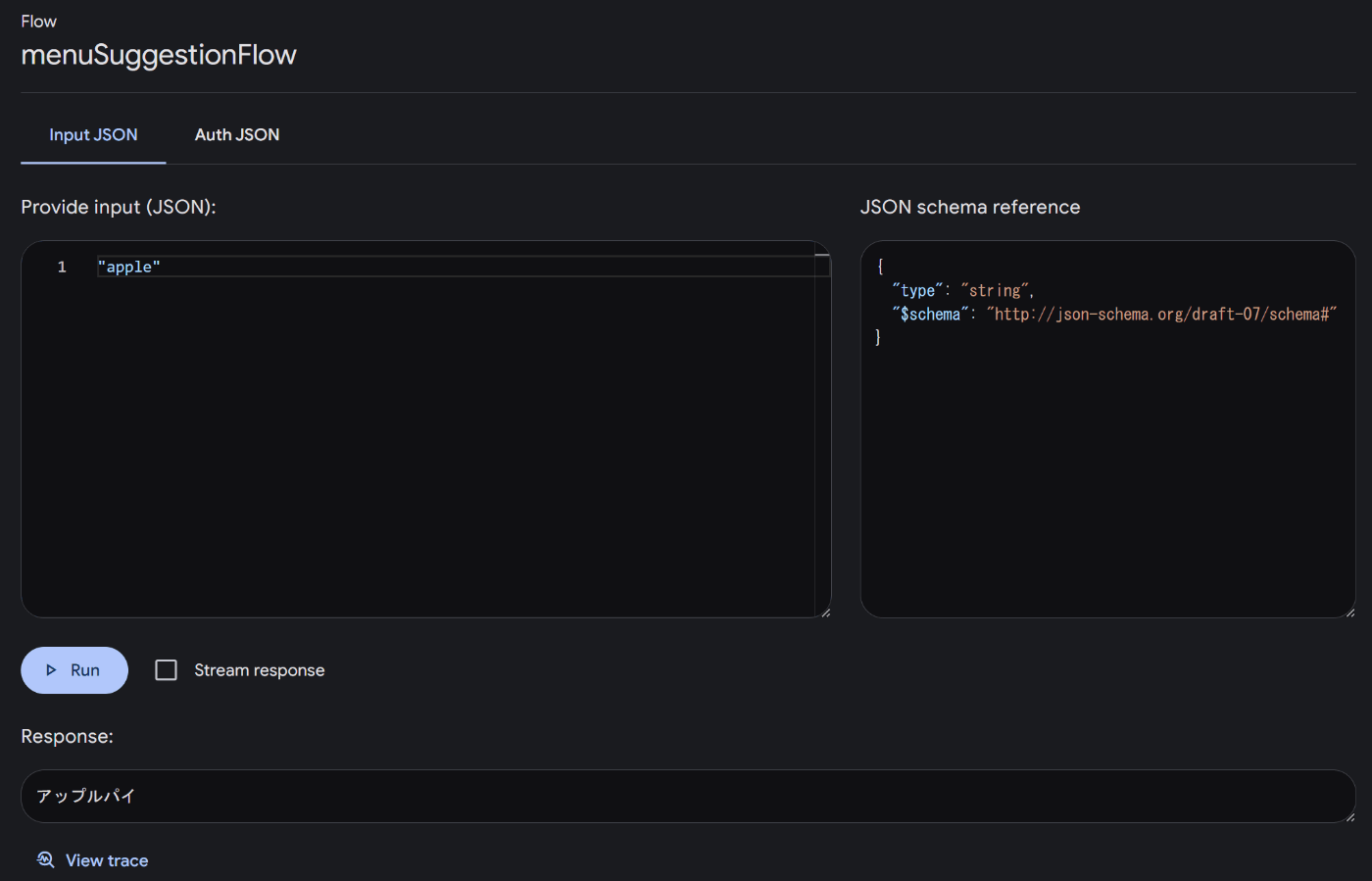
Task: Switch to the Input JSON tab
Action: point(93,135)
